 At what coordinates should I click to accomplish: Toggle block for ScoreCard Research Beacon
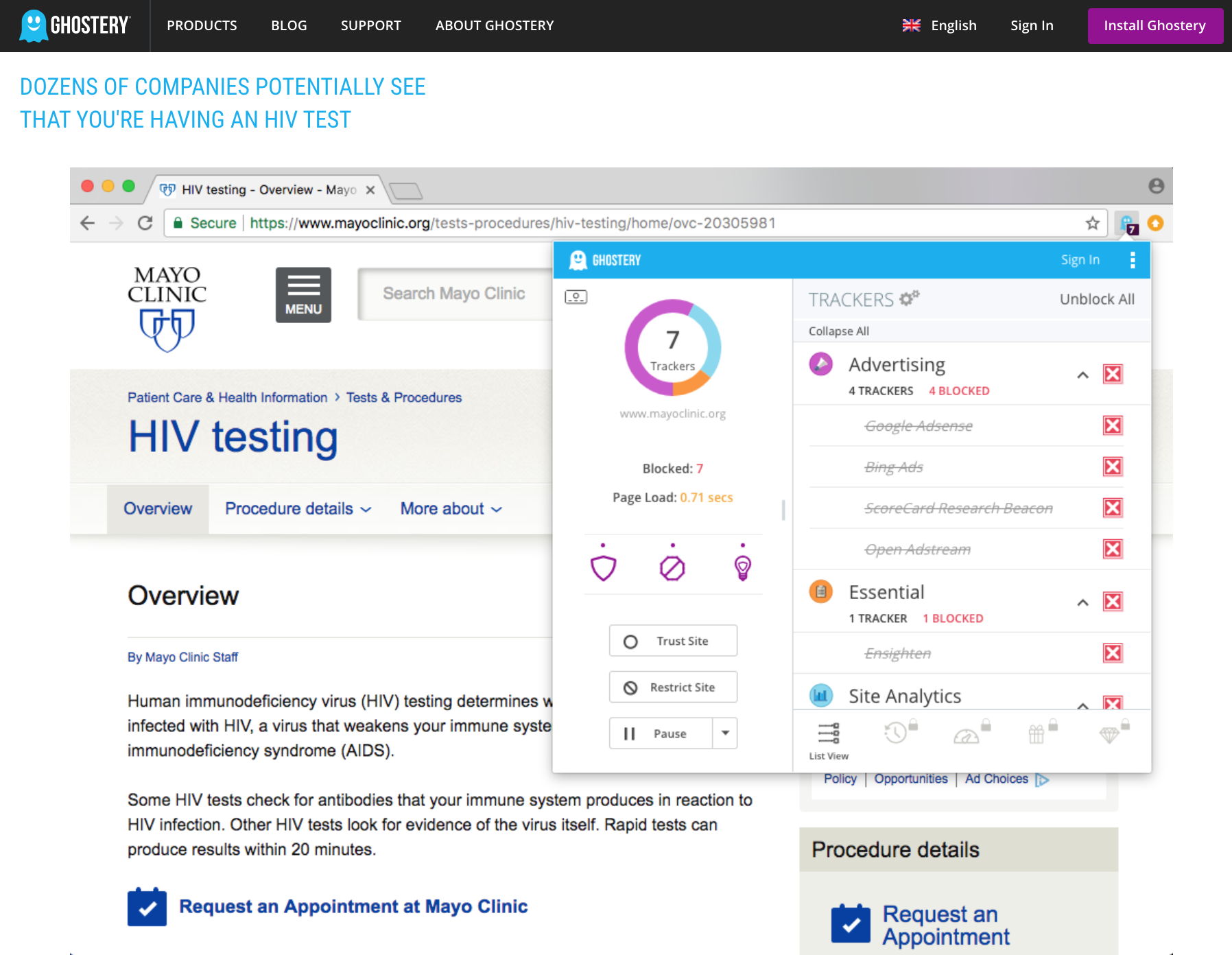pyautogui.click(x=1113, y=508)
